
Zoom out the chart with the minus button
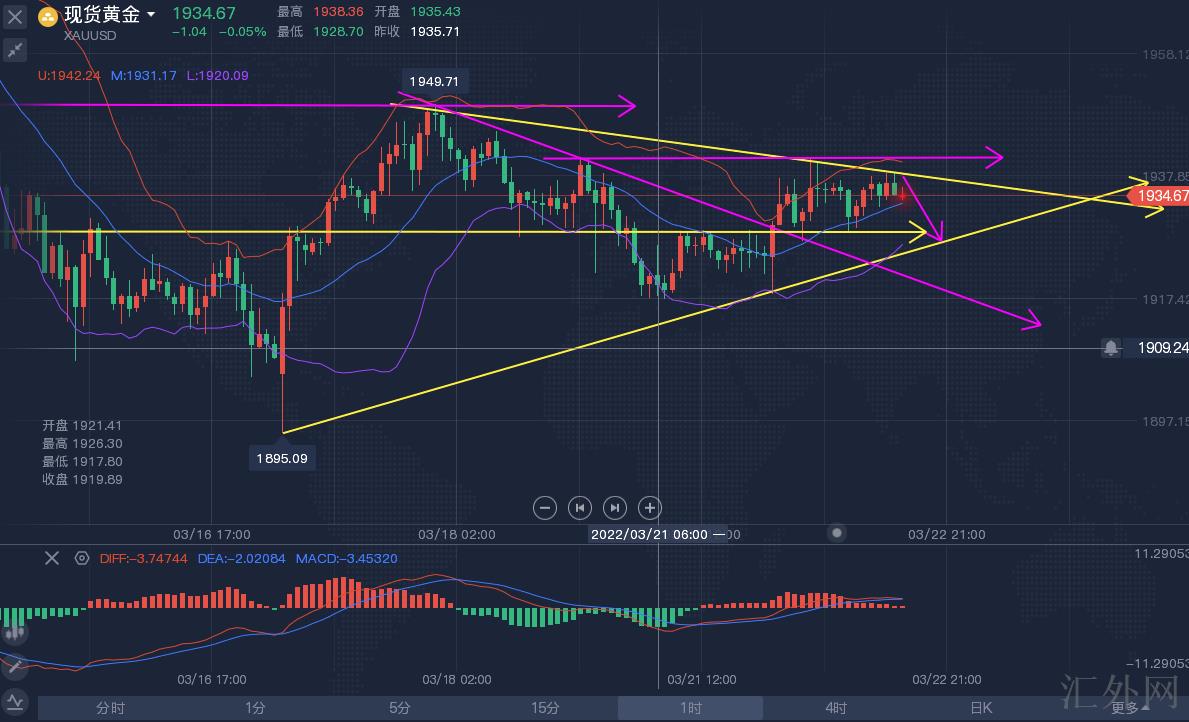545,508
